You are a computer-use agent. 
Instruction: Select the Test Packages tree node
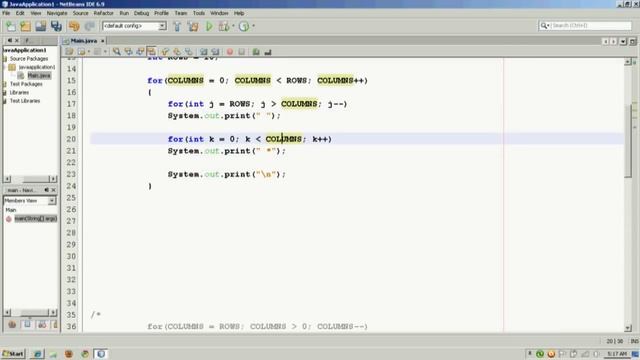[26, 84]
